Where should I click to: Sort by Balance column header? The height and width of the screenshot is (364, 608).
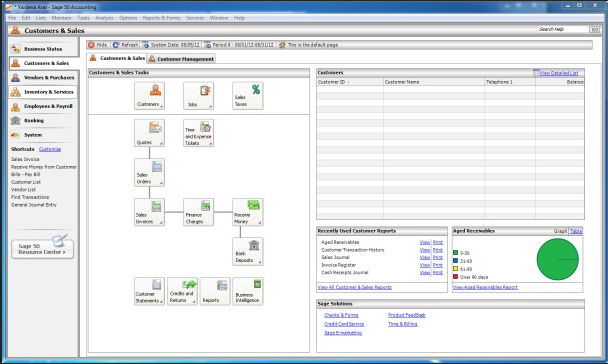(560, 82)
